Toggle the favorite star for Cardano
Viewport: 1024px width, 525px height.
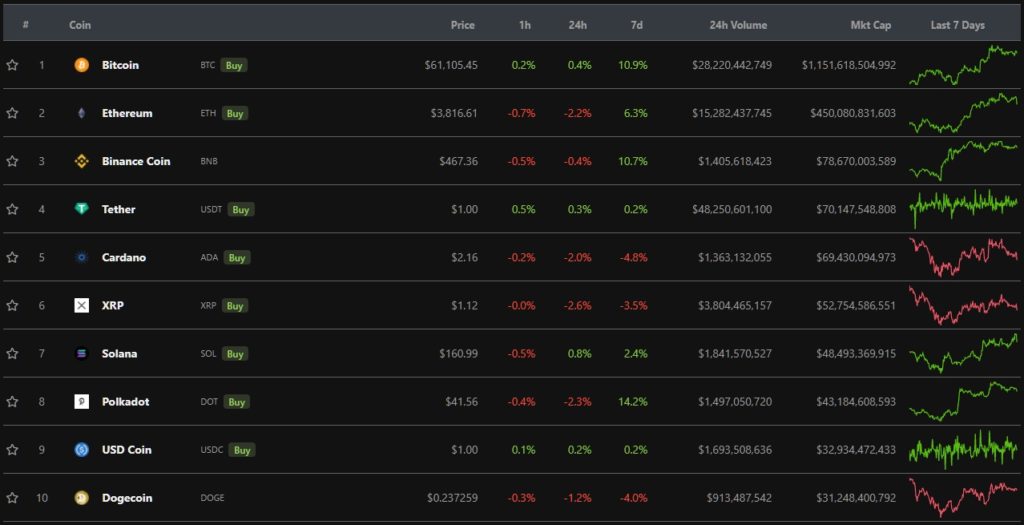(x=12, y=257)
